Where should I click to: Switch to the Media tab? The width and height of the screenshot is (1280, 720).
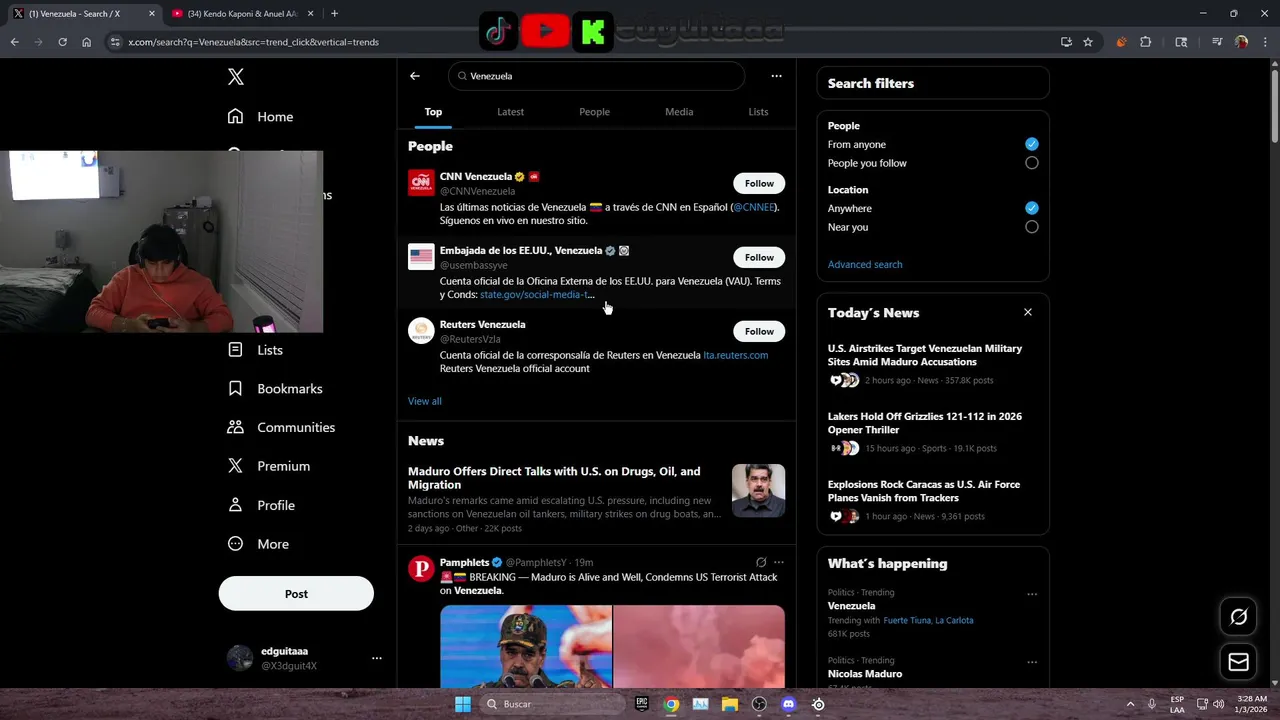tap(679, 112)
